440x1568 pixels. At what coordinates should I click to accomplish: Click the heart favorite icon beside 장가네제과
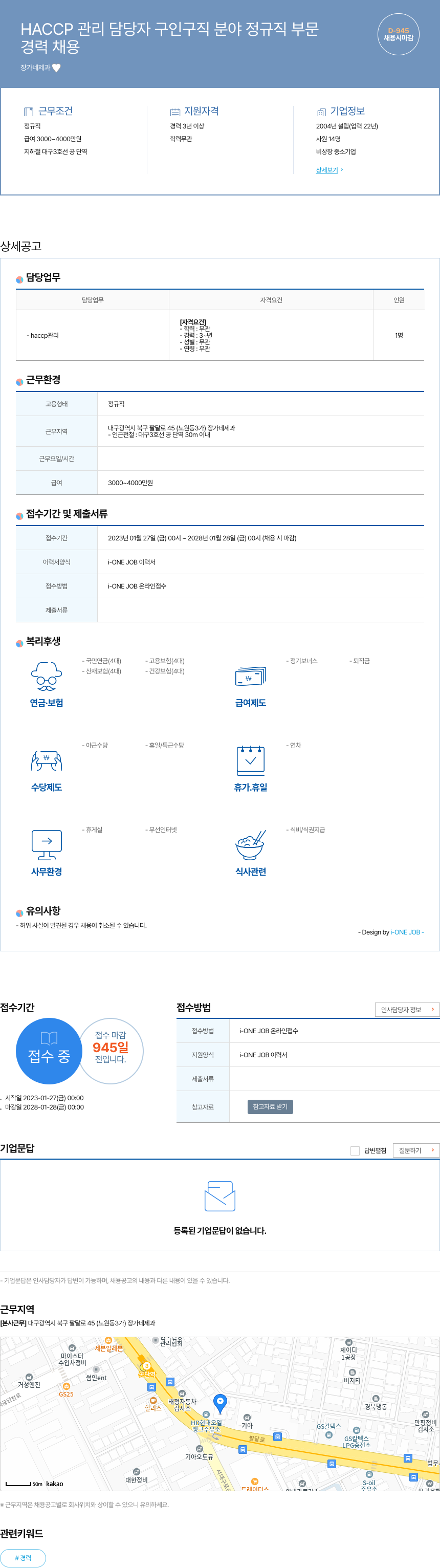pos(56,68)
